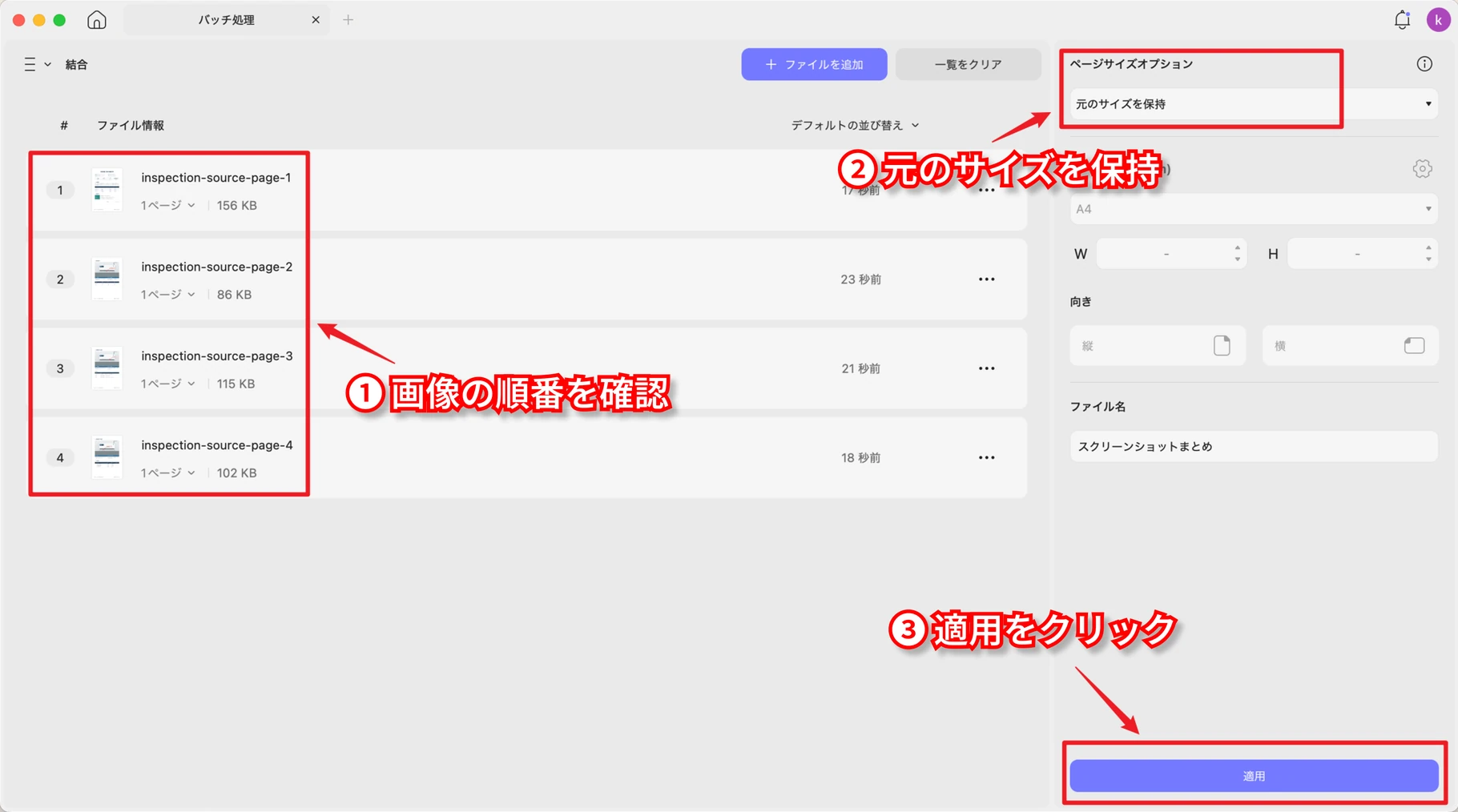Screen dimensions: 1458x812
Task: Click the height H stepper field
Action: coord(1362,254)
